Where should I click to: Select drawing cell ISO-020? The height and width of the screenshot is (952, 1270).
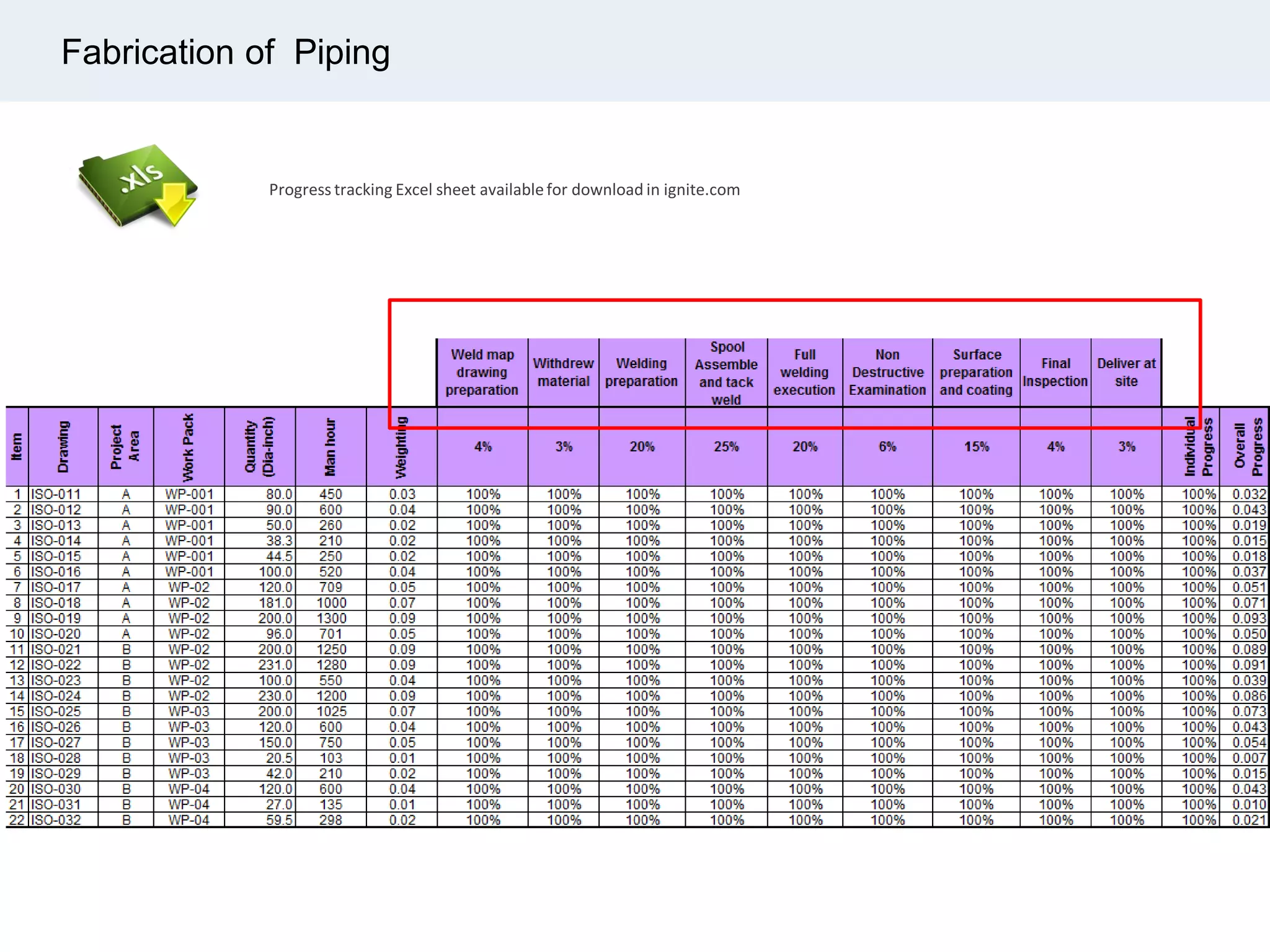(x=63, y=634)
